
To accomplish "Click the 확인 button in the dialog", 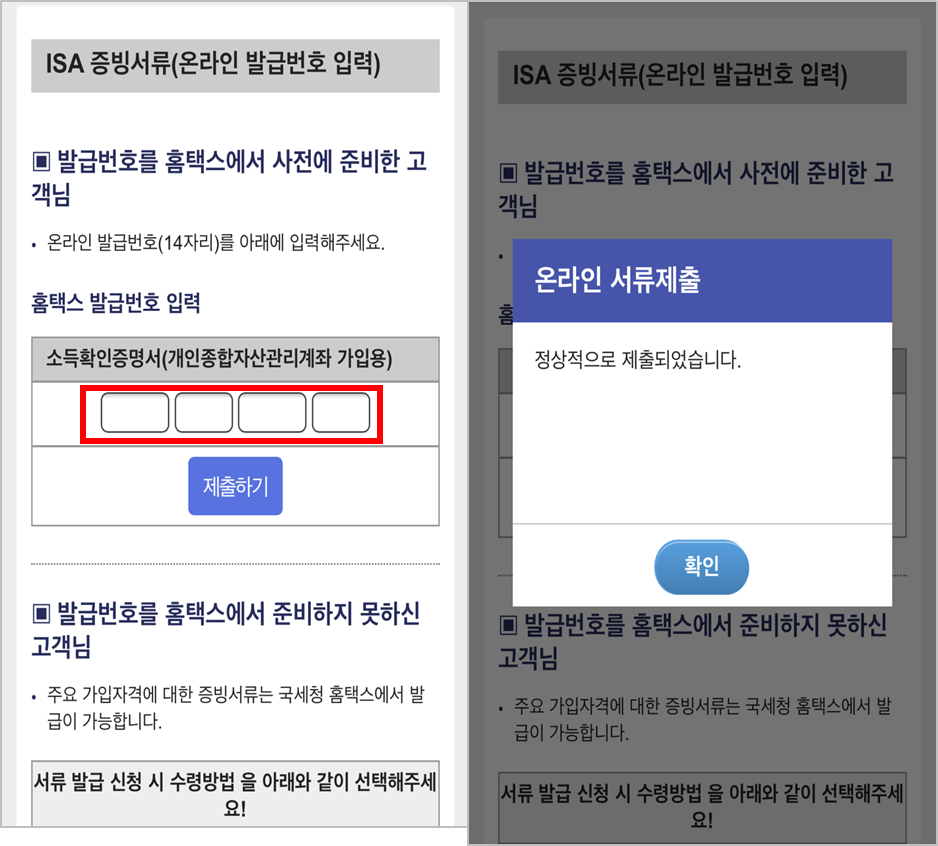I will click(701, 567).
